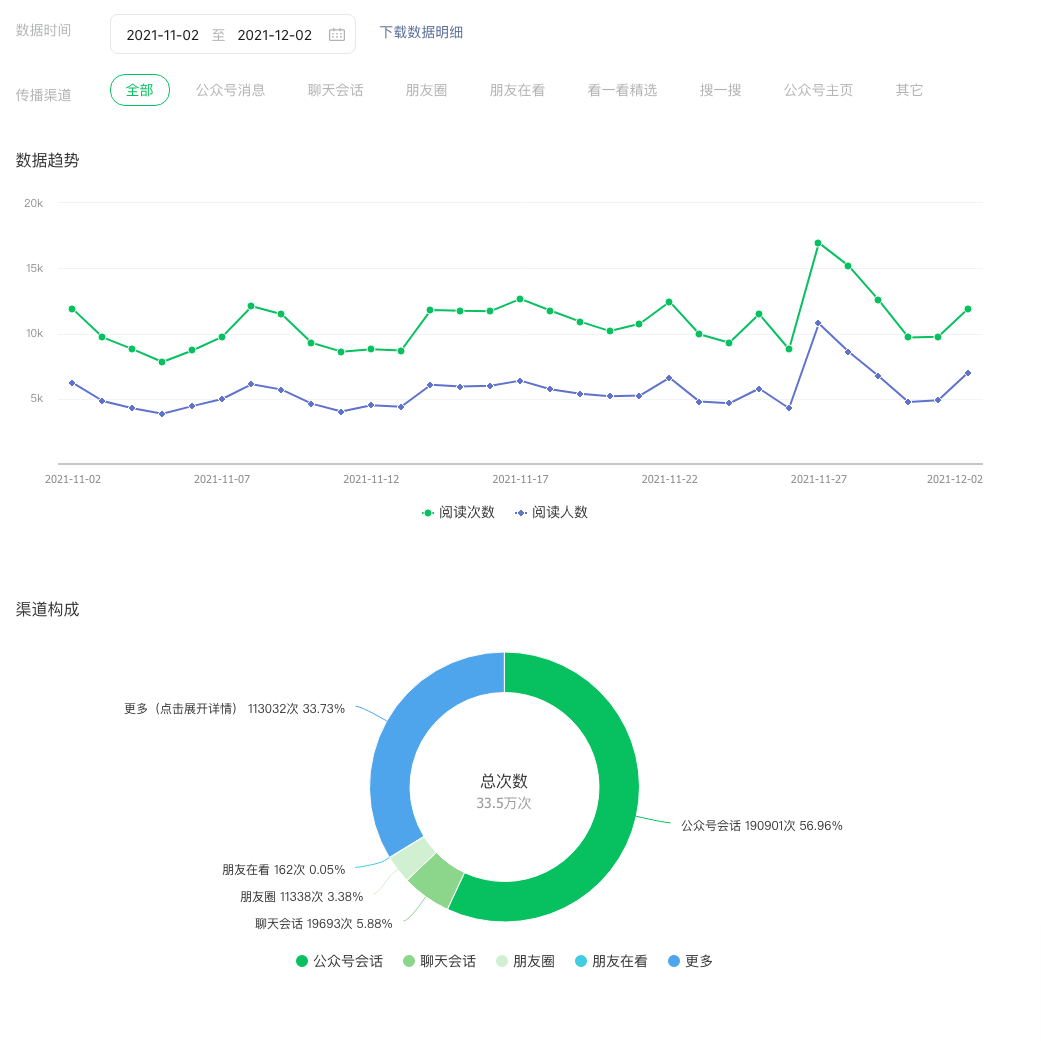Switch to 公众号消息 channel
This screenshot has height=1041, width=1041.
pos(230,90)
